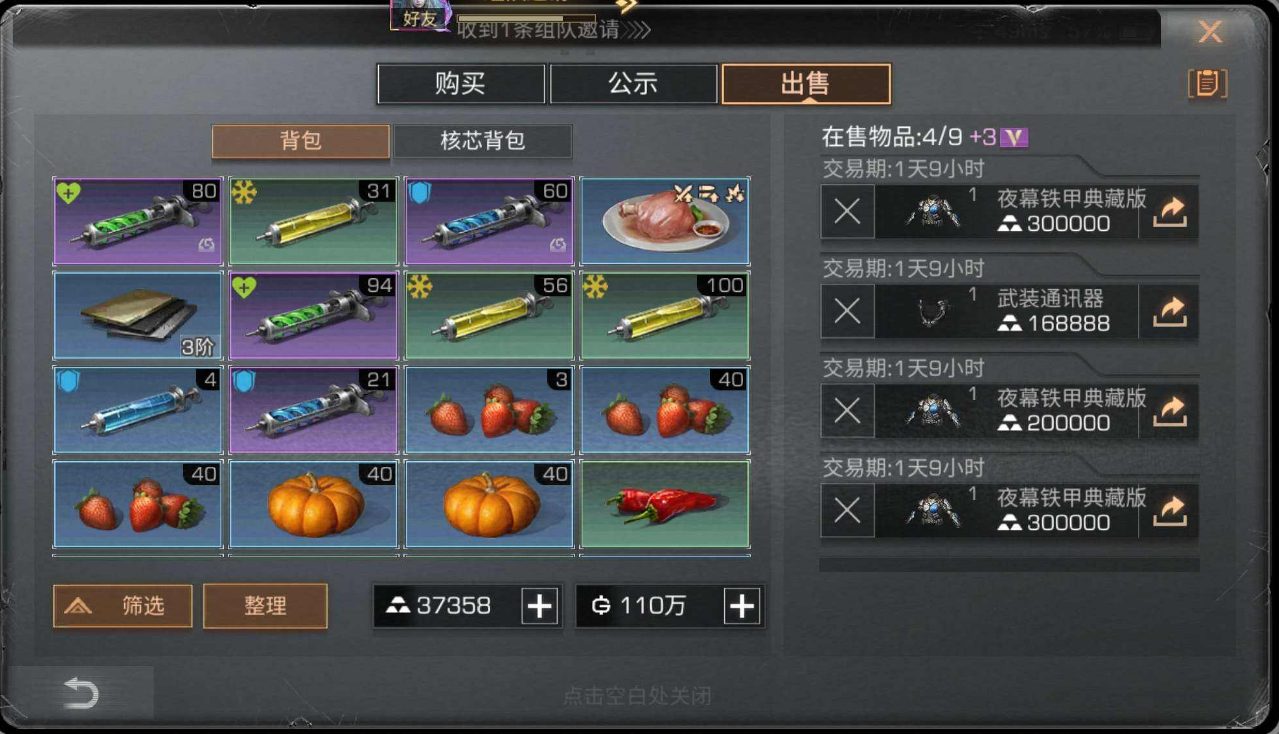The width and height of the screenshot is (1279, 734).
Task: Select the yellow syringe stack of 100
Action: (x=665, y=315)
